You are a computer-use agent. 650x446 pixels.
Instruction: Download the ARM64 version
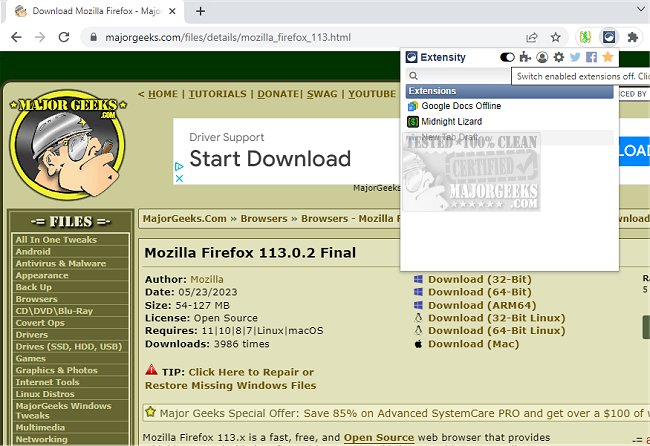[x=482, y=305]
